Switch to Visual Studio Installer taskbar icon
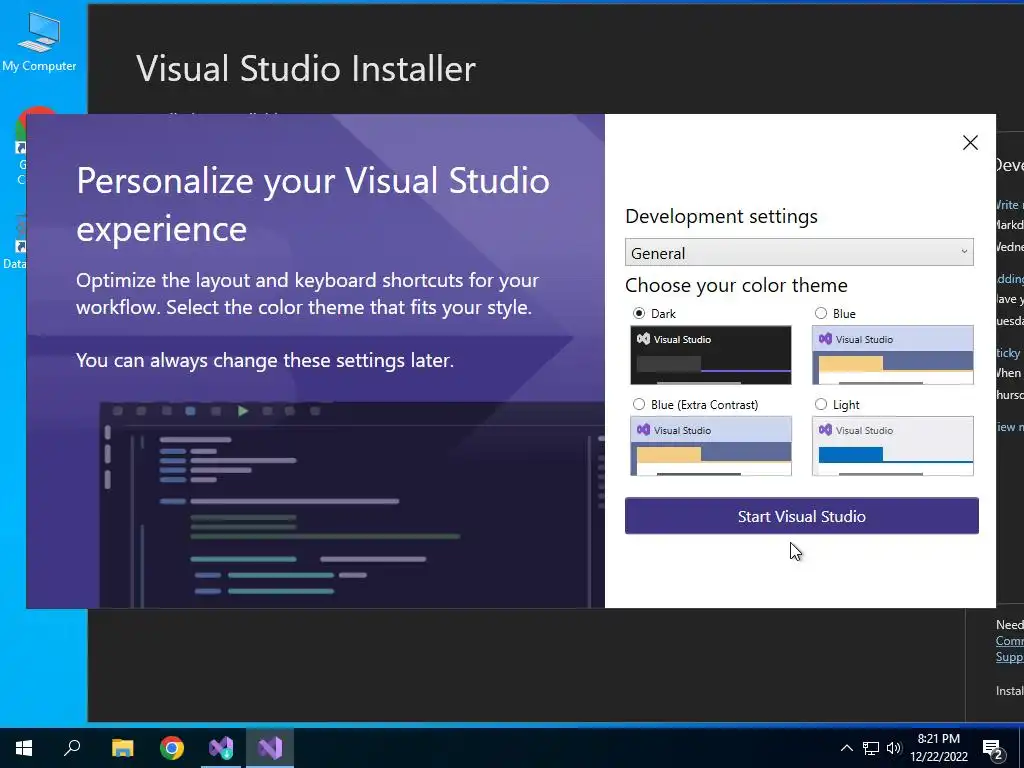The height and width of the screenshot is (768, 1024). coord(221,748)
